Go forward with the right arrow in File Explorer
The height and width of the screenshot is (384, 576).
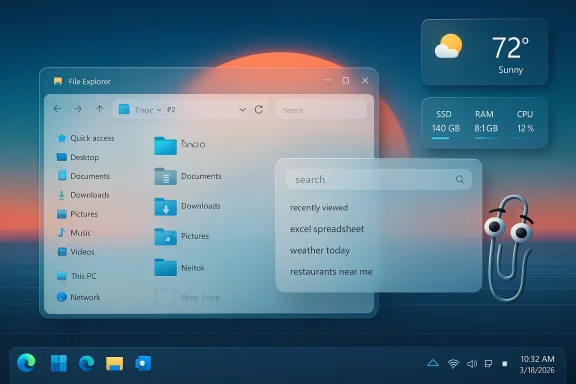[x=78, y=109]
